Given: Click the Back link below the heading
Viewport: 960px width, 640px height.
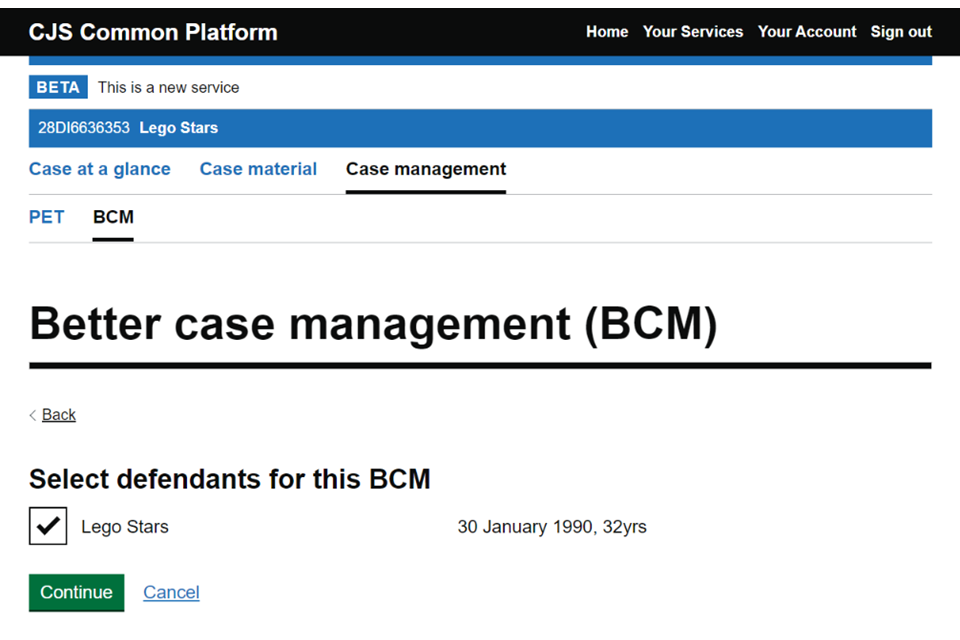Looking at the screenshot, I should click(58, 414).
